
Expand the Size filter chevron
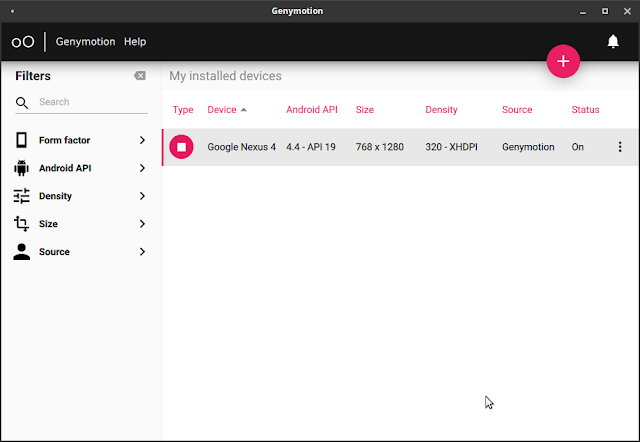coord(142,224)
